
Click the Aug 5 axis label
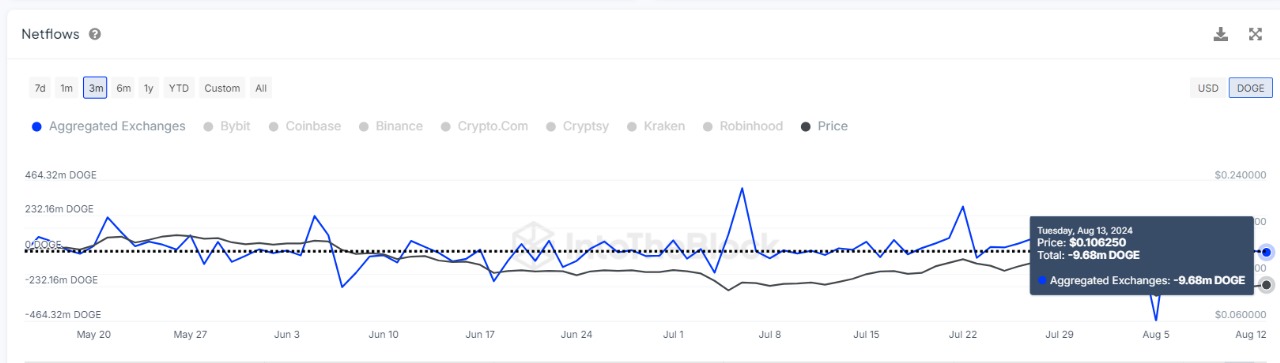coord(1156,335)
